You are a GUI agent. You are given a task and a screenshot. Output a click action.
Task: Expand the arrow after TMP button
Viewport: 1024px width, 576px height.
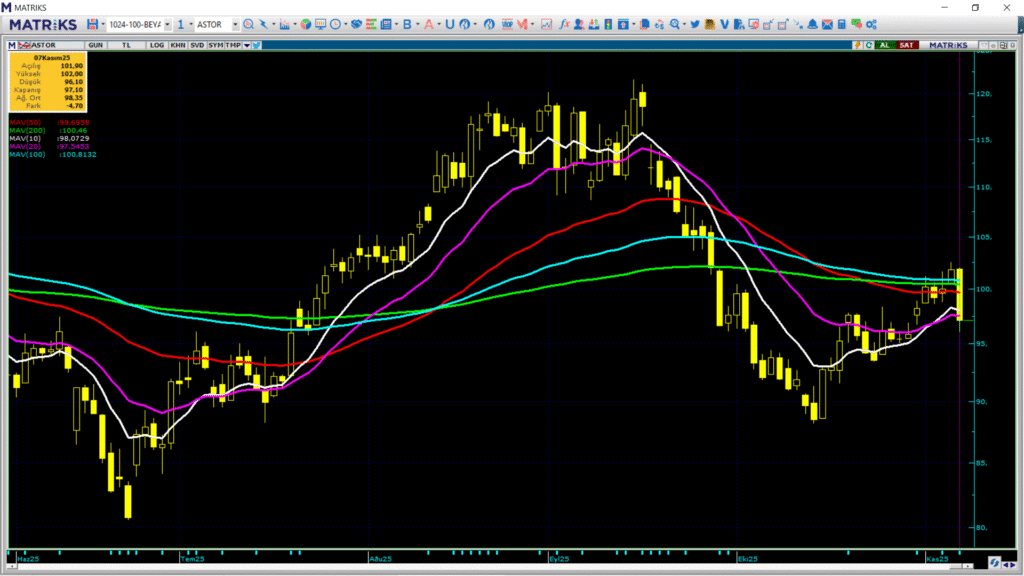tap(246, 45)
